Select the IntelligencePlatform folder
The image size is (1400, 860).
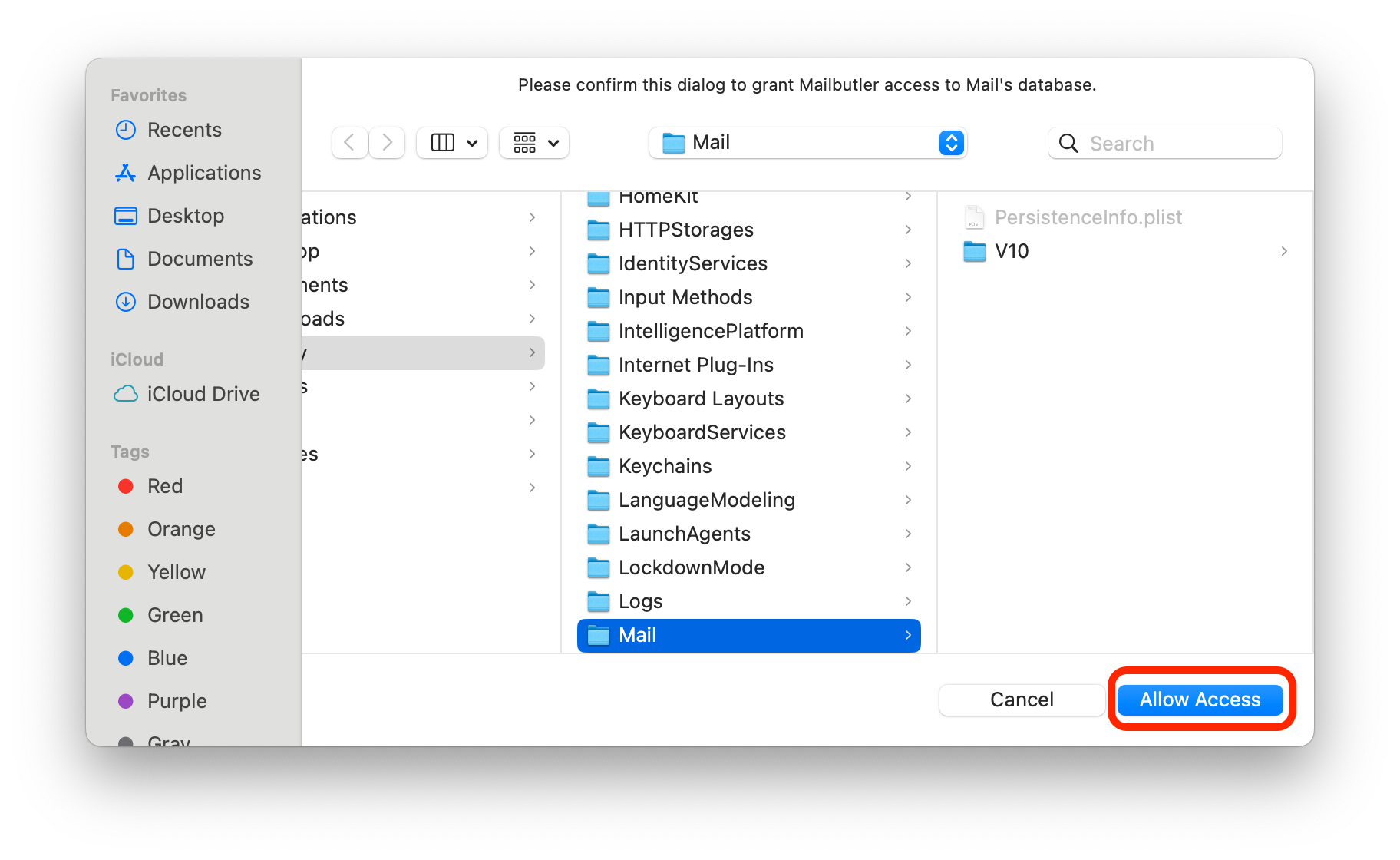749,331
